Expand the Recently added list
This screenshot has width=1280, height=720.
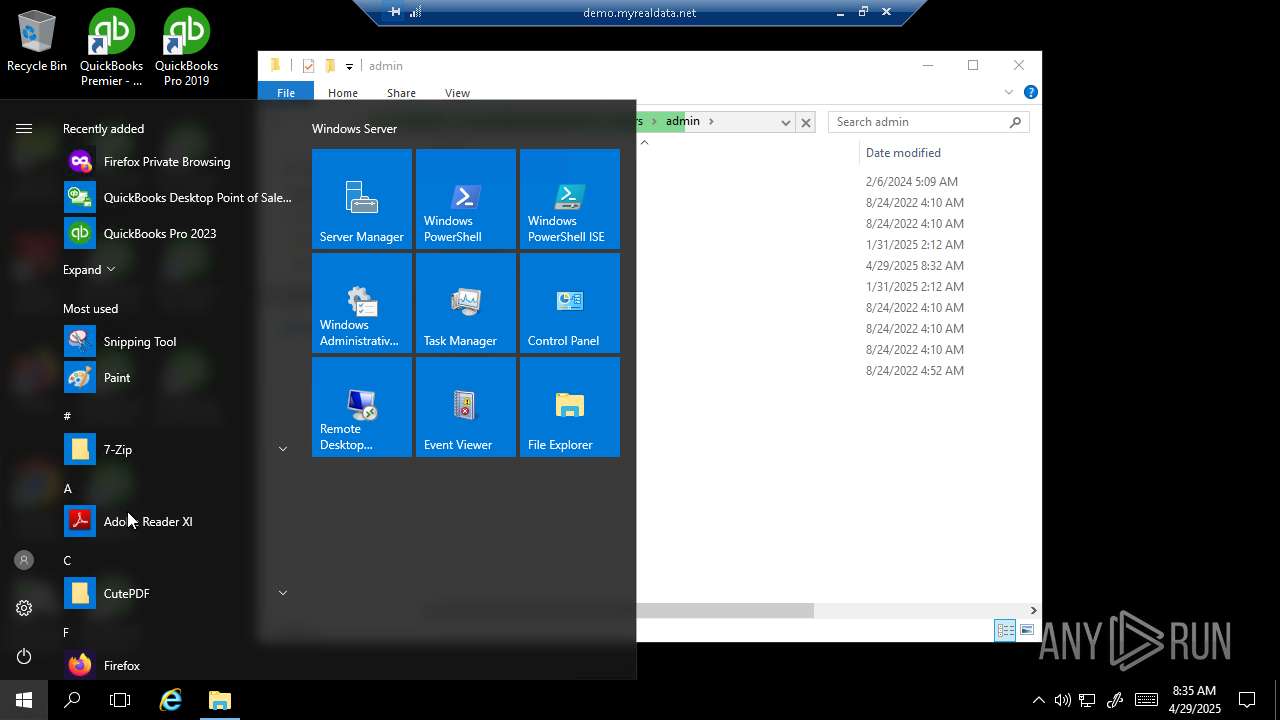pos(89,270)
